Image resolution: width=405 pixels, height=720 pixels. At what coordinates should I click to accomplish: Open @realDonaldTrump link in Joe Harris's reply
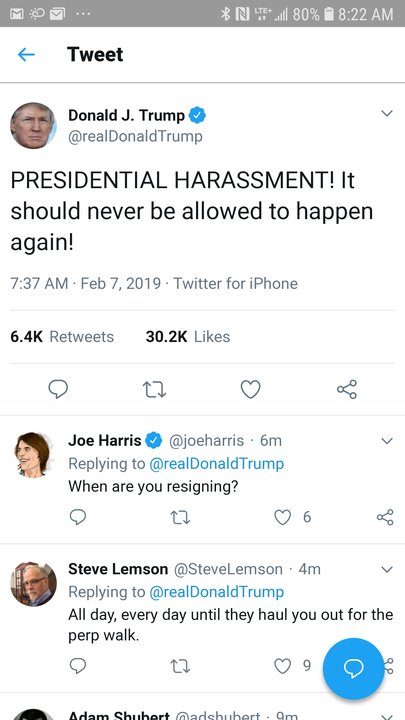pyautogui.click(x=216, y=463)
